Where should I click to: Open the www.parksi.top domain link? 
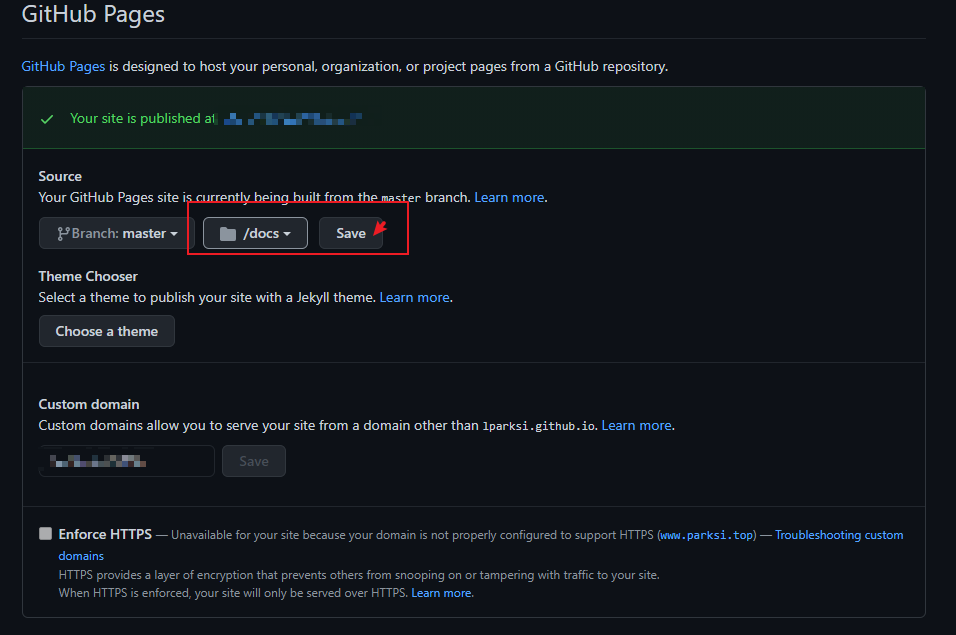tap(707, 535)
